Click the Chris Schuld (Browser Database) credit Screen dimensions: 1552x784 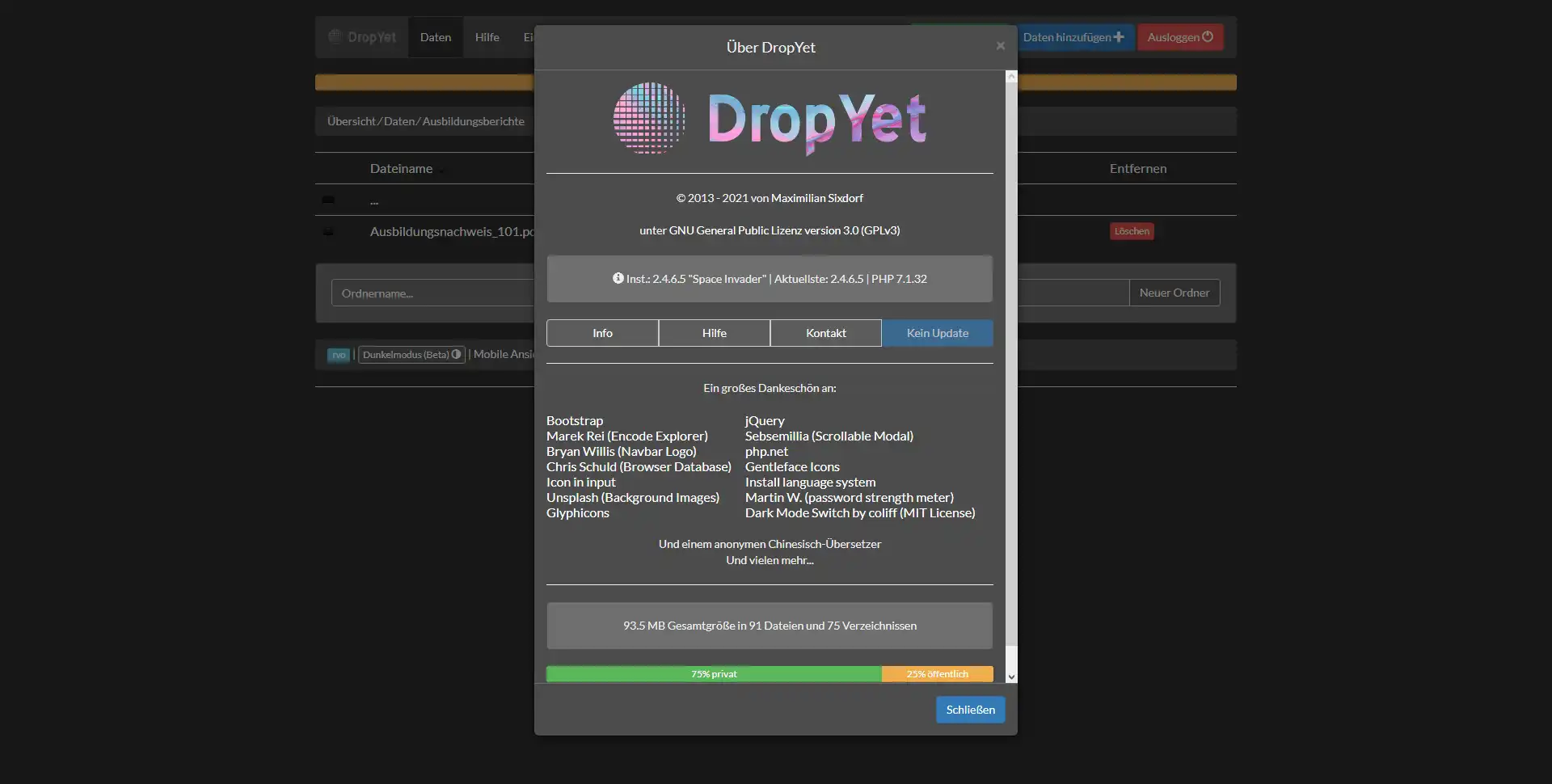pos(639,466)
